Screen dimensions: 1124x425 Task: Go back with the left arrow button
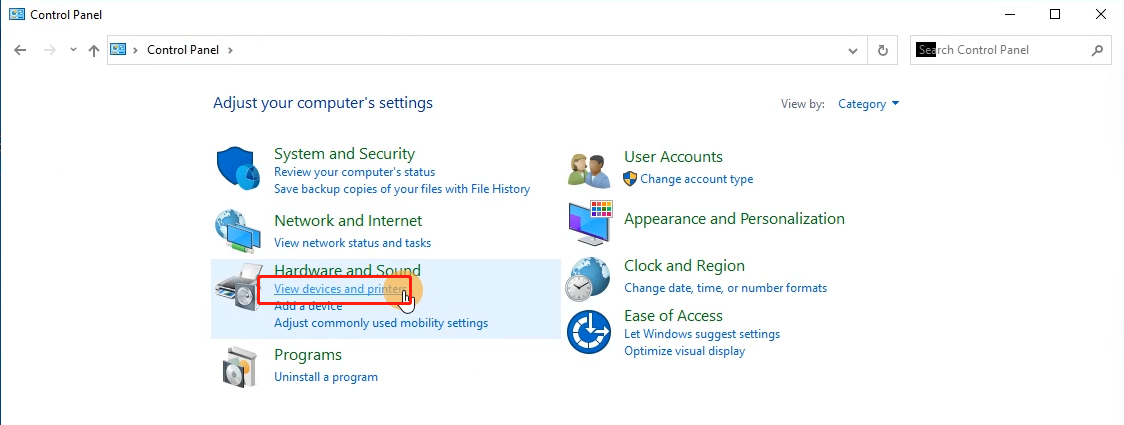[20, 50]
